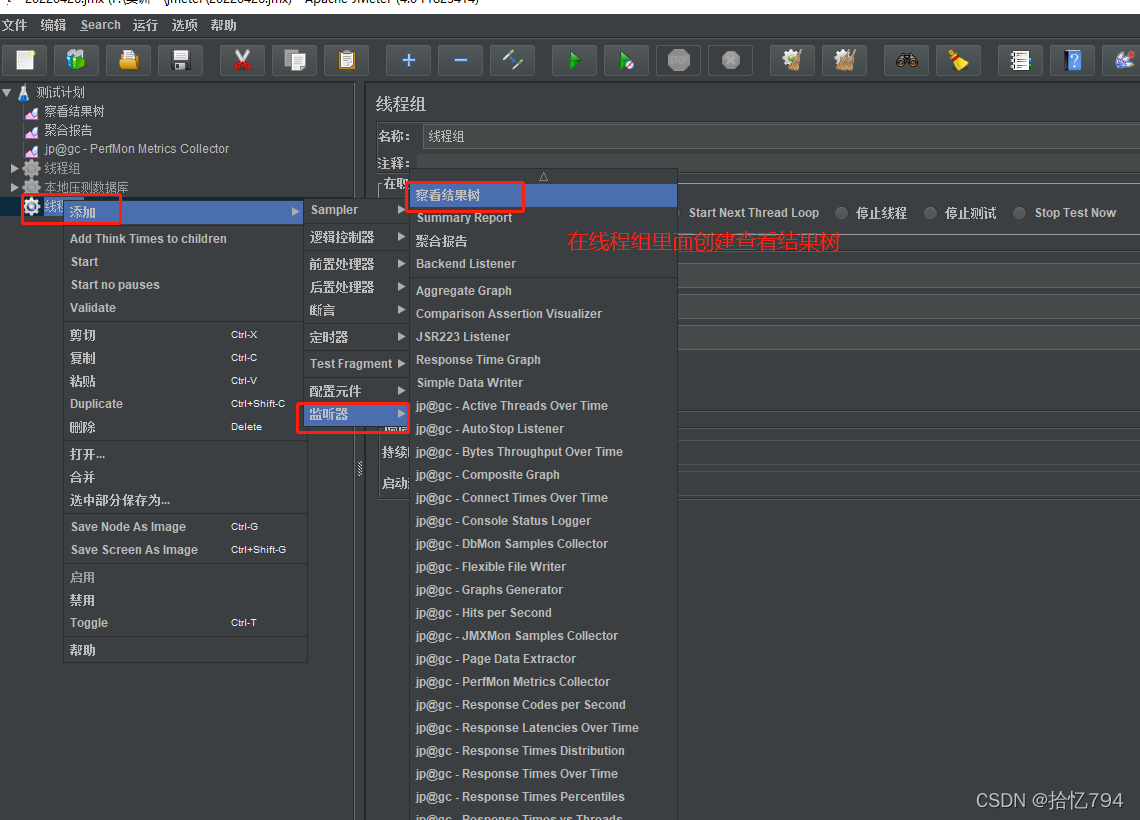The image size is (1140, 820).
Task: Collapse the 测试计划 tree root
Action: tap(7, 92)
